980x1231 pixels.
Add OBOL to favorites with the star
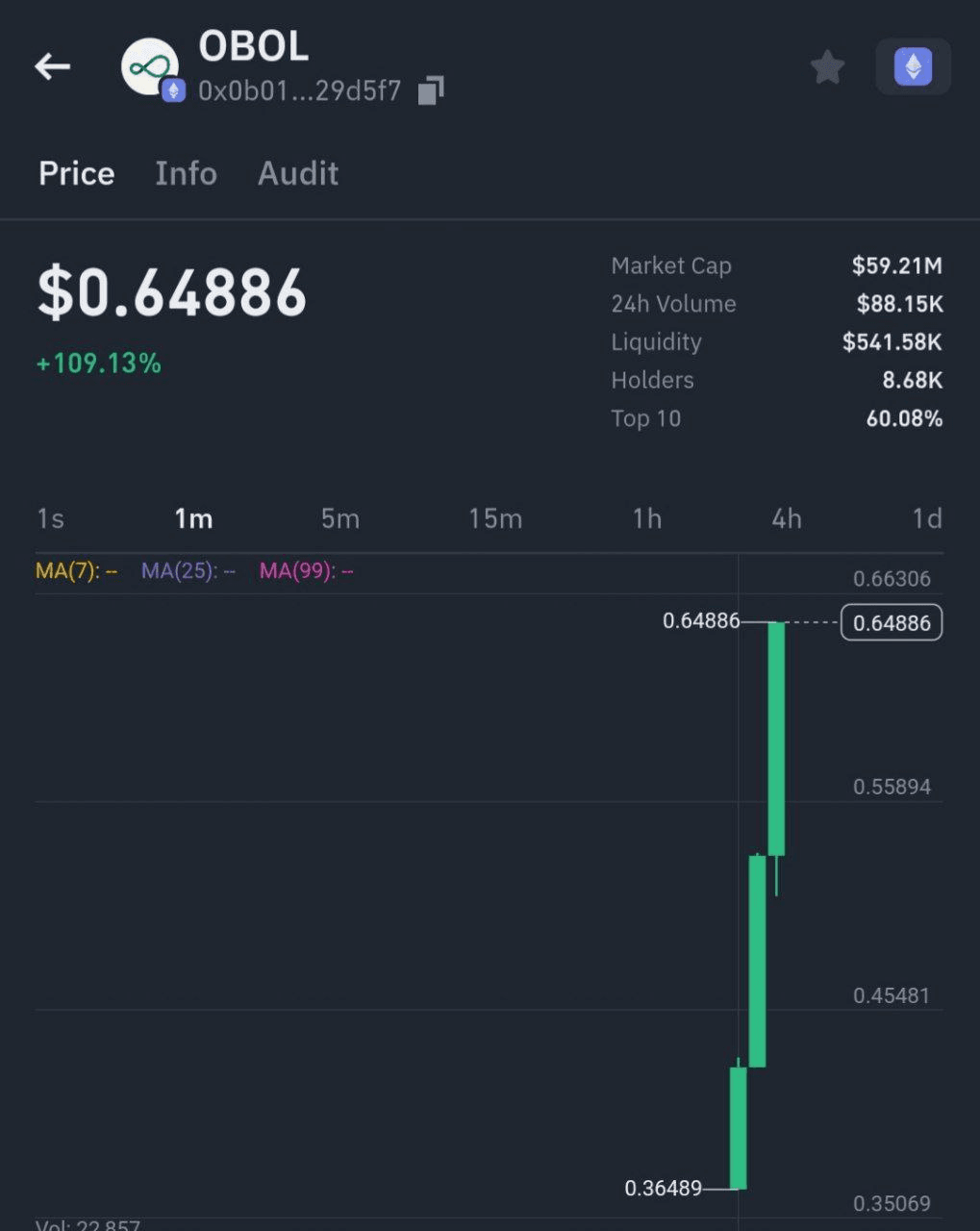(827, 67)
